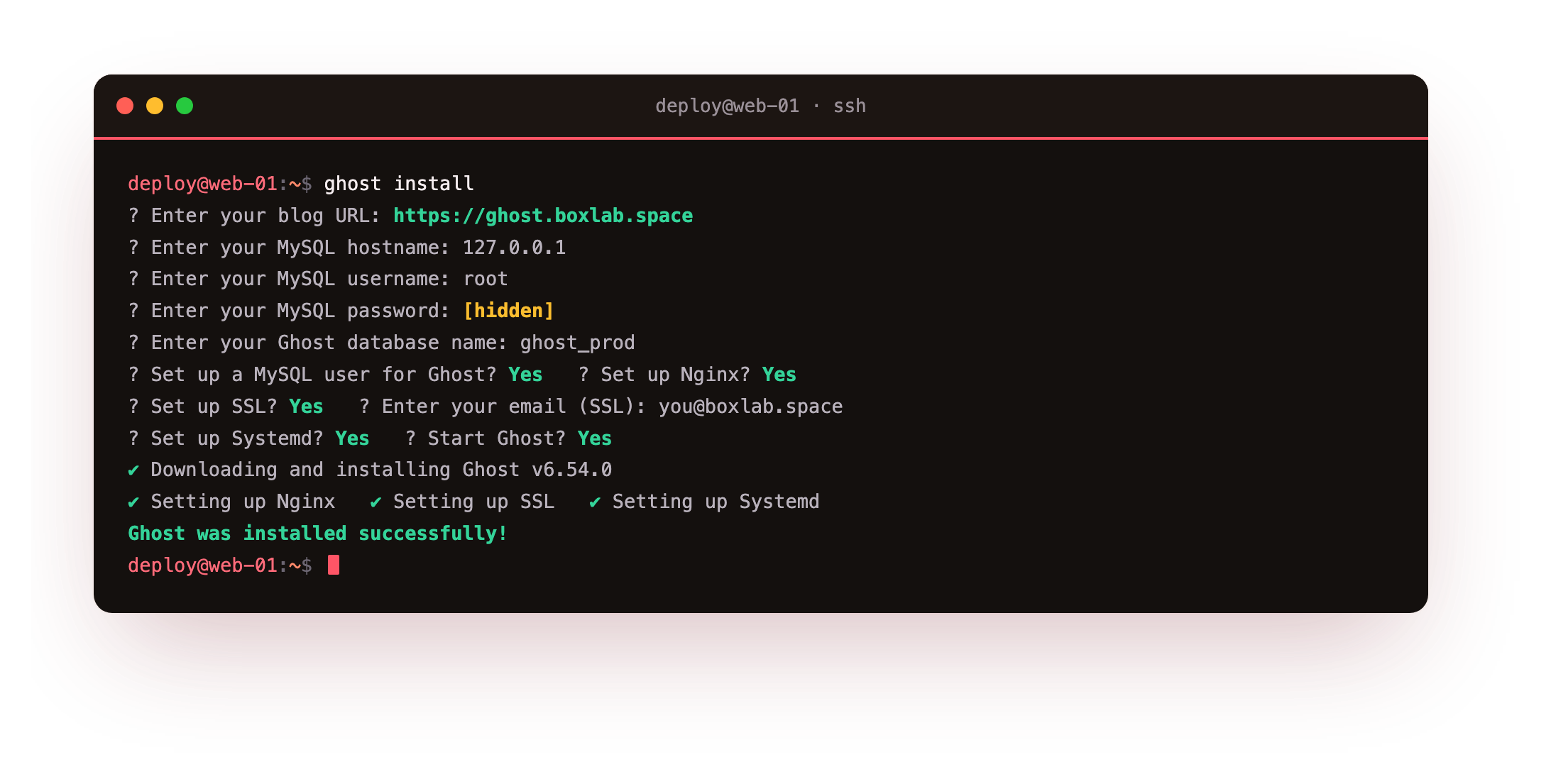Click the 'Enter your MySQL password:' question text
Screen dimensions: 1551x784
[x=300, y=311]
